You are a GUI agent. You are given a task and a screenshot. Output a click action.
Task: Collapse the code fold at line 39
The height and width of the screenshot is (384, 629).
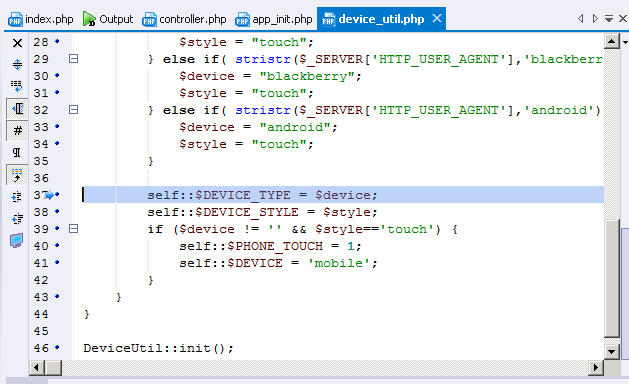(73, 229)
